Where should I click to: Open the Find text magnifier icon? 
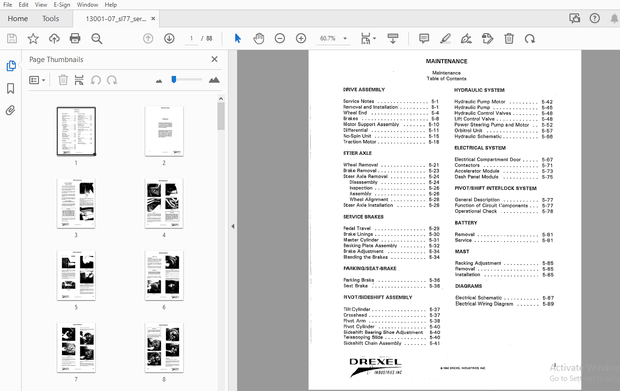[x=97, y=38]
